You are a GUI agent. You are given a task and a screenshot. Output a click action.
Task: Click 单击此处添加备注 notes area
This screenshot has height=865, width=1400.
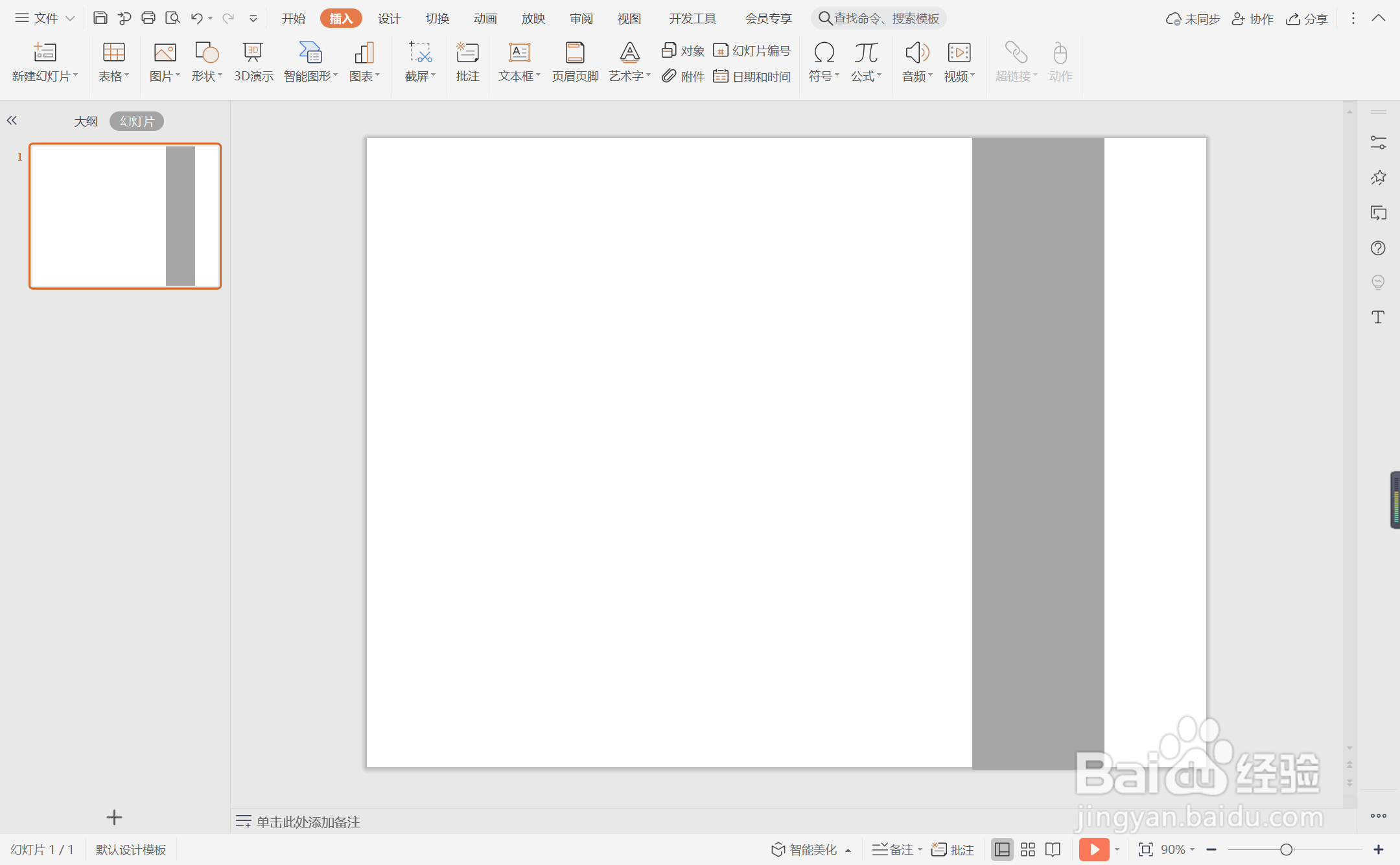pyautogui.click(x=308, y=822)
